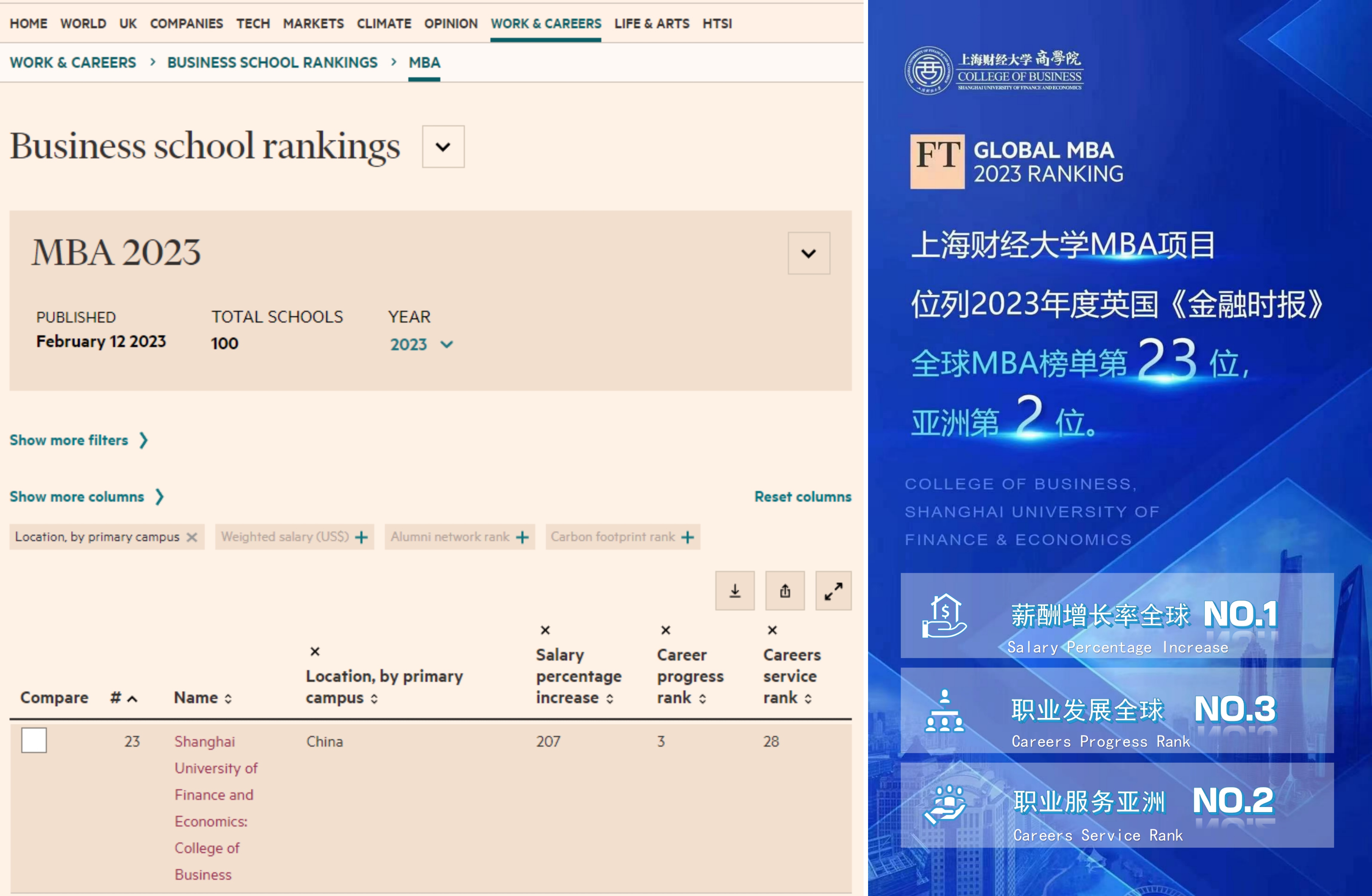The height and width of the screenshot is (896, 1372).
Task: Click the FT logo in the banner
Action: click(x=937, y=162)
